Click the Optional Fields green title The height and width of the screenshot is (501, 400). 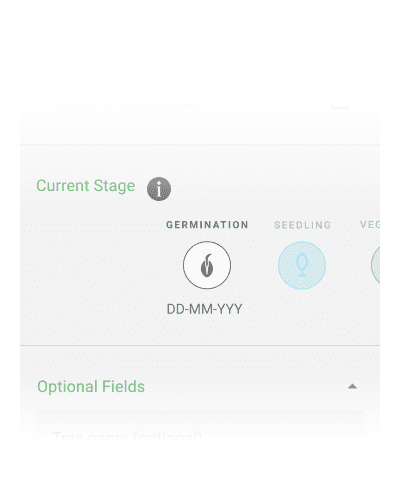(91, 387)
